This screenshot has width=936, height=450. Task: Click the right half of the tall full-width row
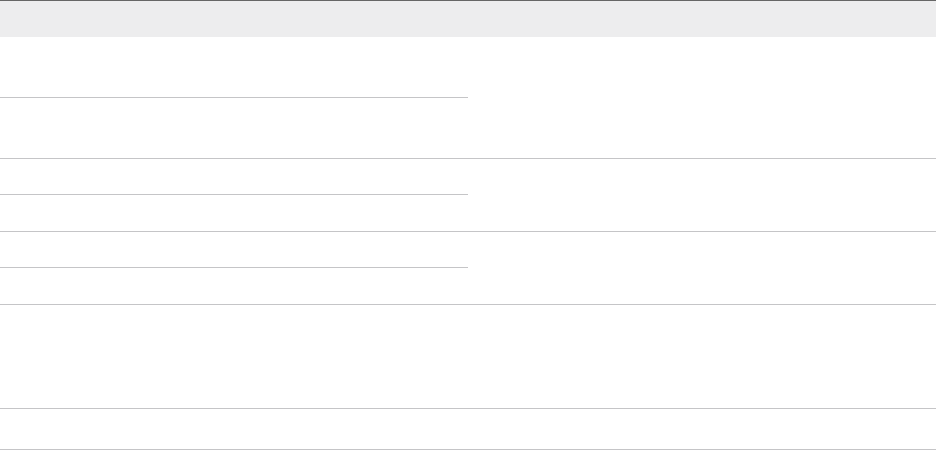[x=702, y=356]
